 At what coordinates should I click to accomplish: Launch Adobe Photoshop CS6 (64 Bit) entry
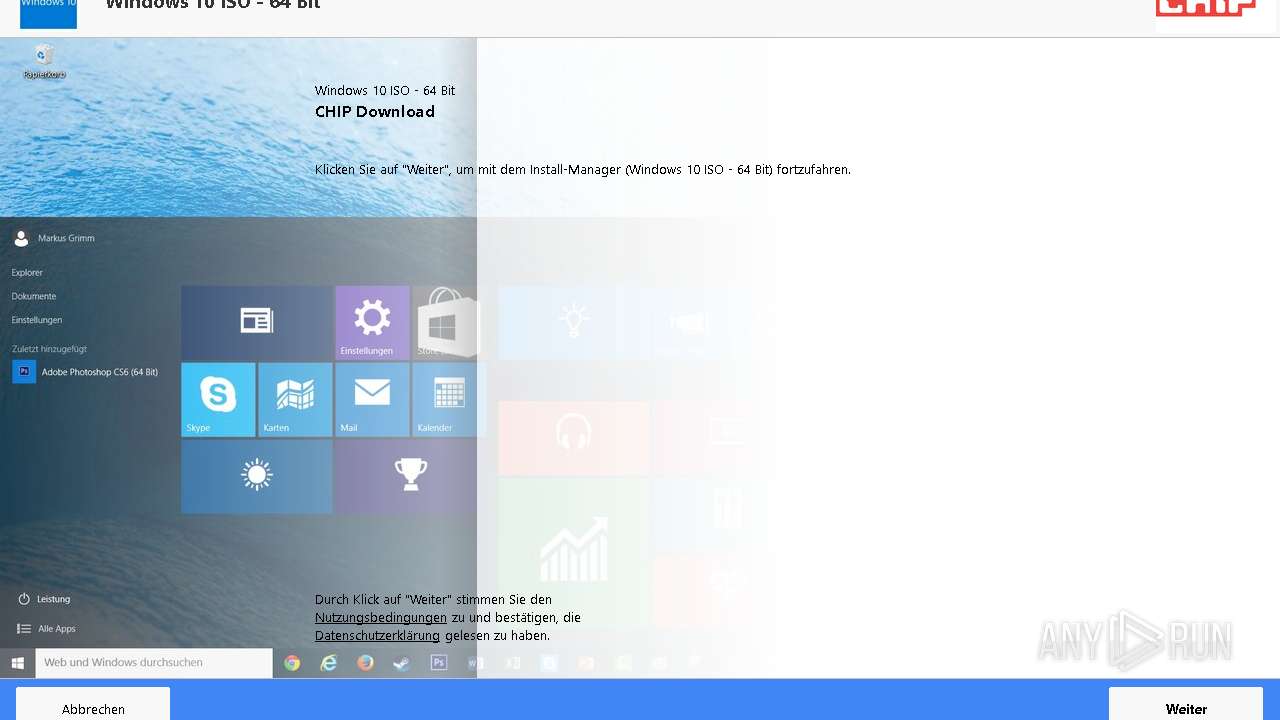pyautogui.click(x=85, y=372)
